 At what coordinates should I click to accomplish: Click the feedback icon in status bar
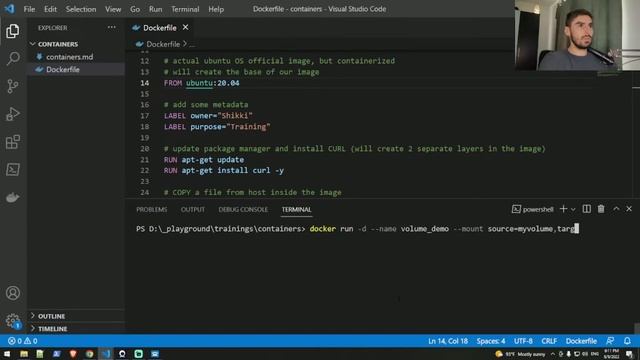click(x=610, y=341)
